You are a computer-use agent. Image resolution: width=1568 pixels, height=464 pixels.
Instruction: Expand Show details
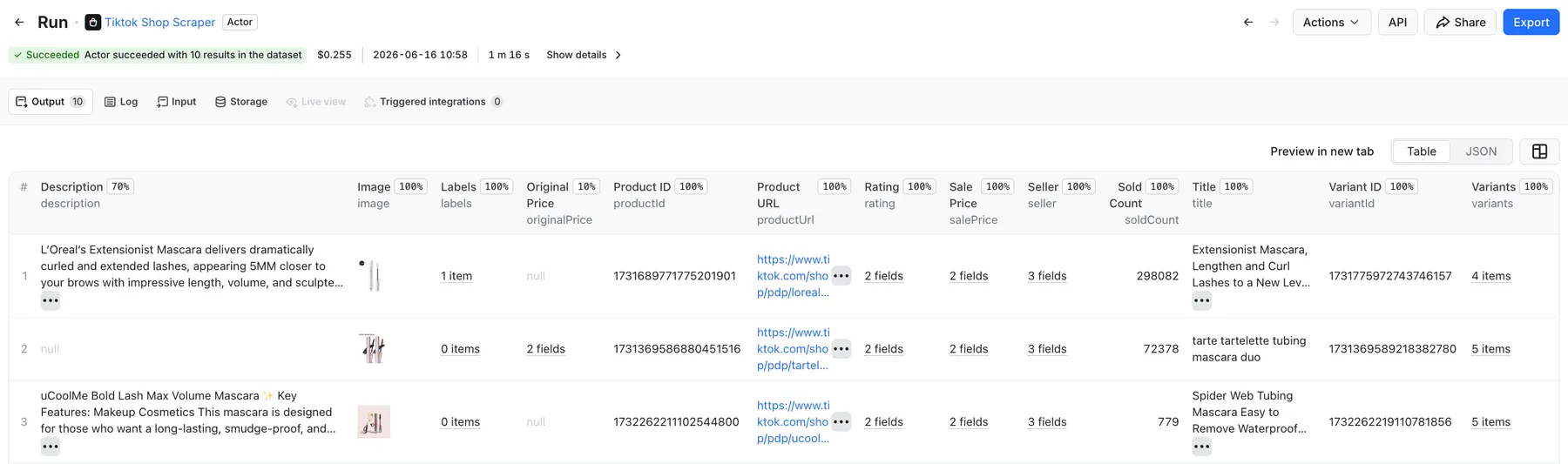point(584,55)
